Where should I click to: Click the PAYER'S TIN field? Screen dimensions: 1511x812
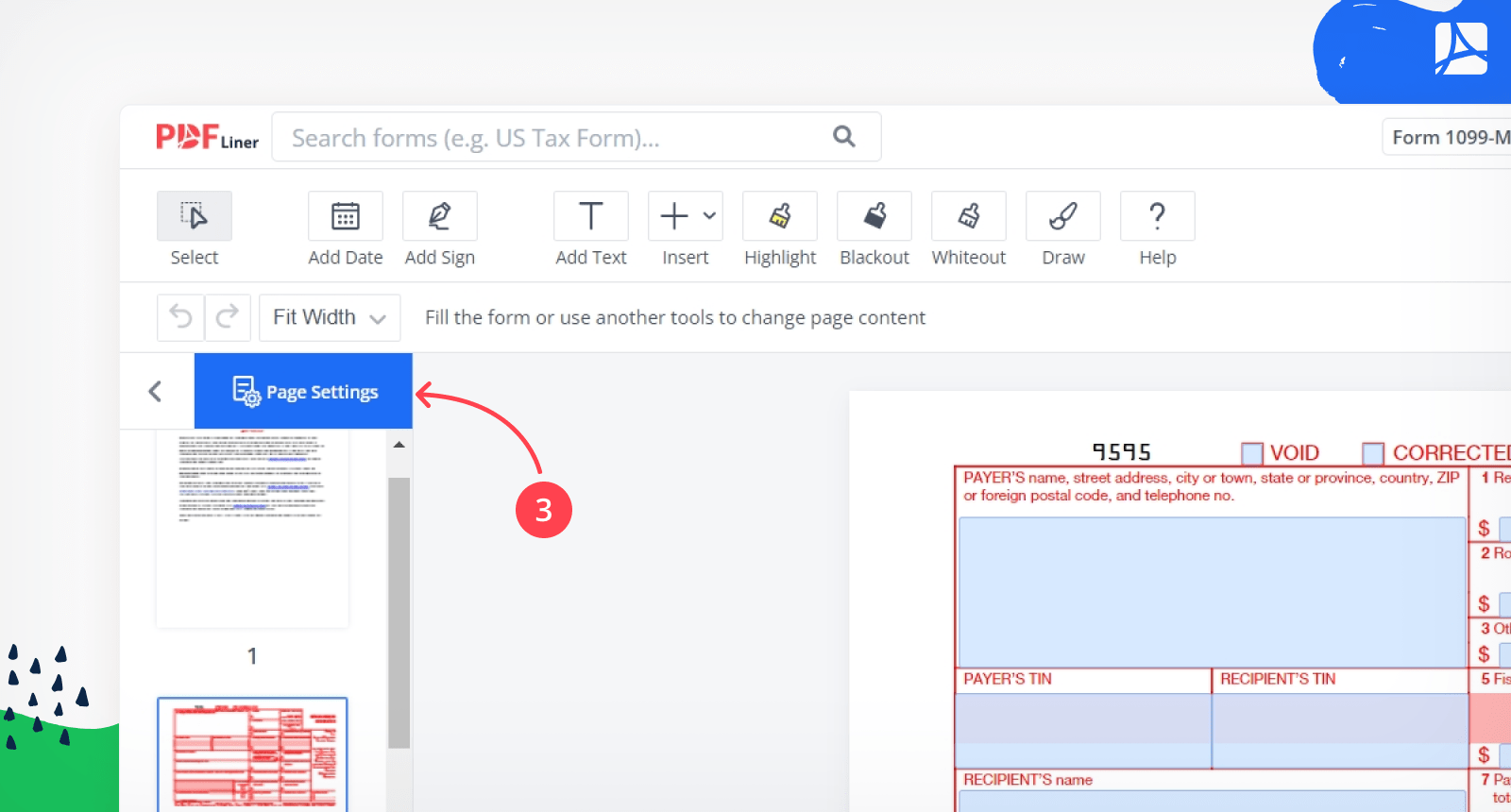(1083, 730)
